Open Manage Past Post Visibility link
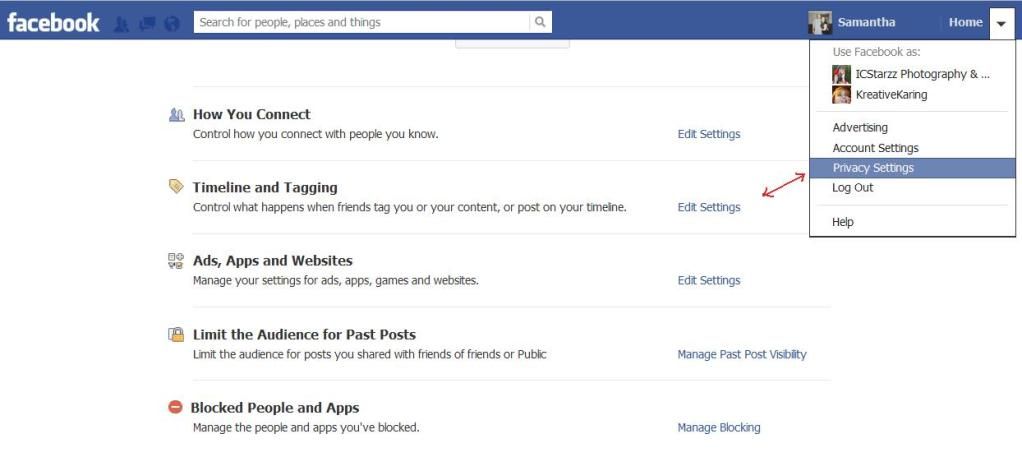 click(x=742, y=355)
